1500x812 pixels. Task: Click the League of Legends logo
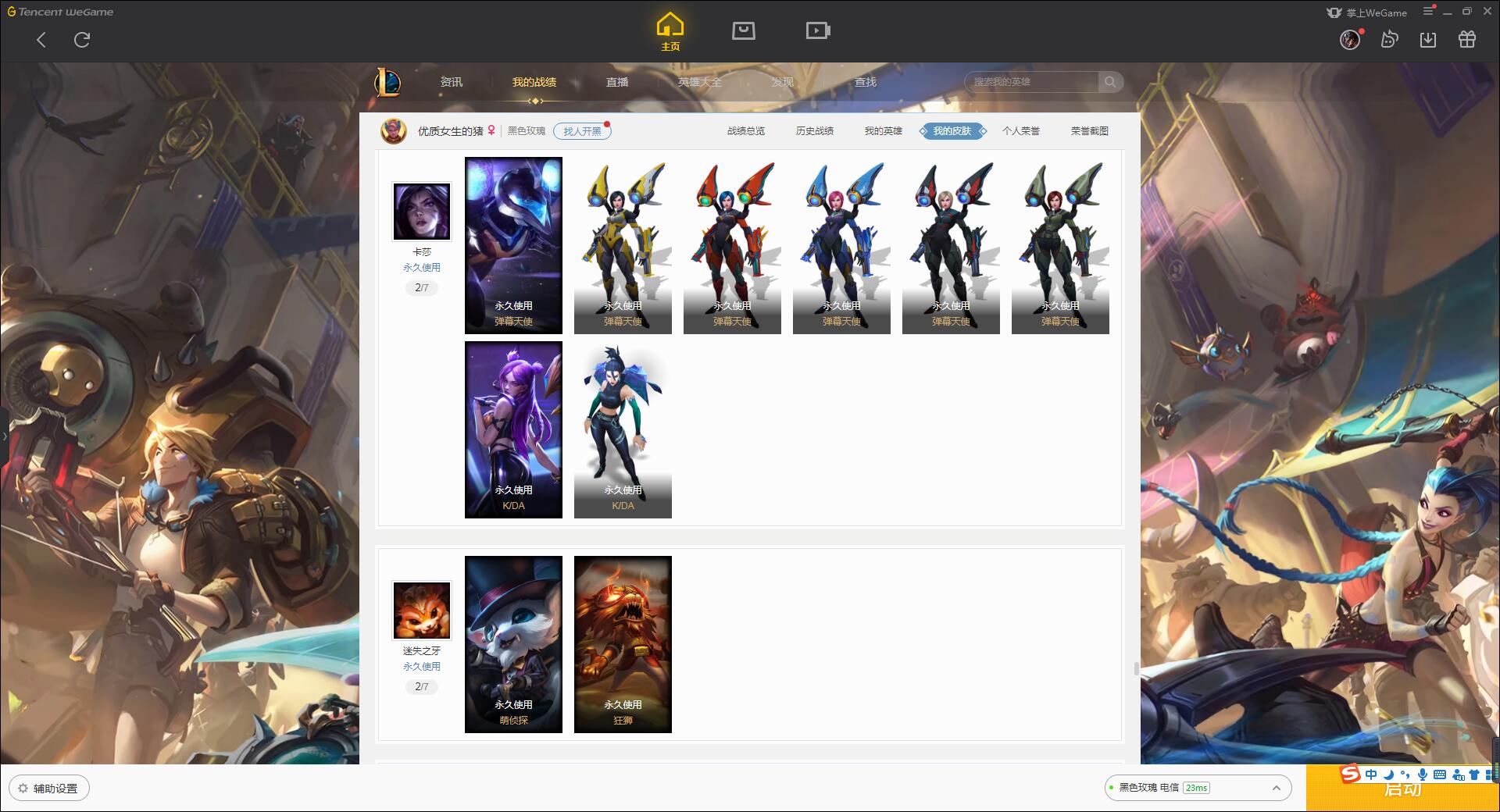[387, 82]
